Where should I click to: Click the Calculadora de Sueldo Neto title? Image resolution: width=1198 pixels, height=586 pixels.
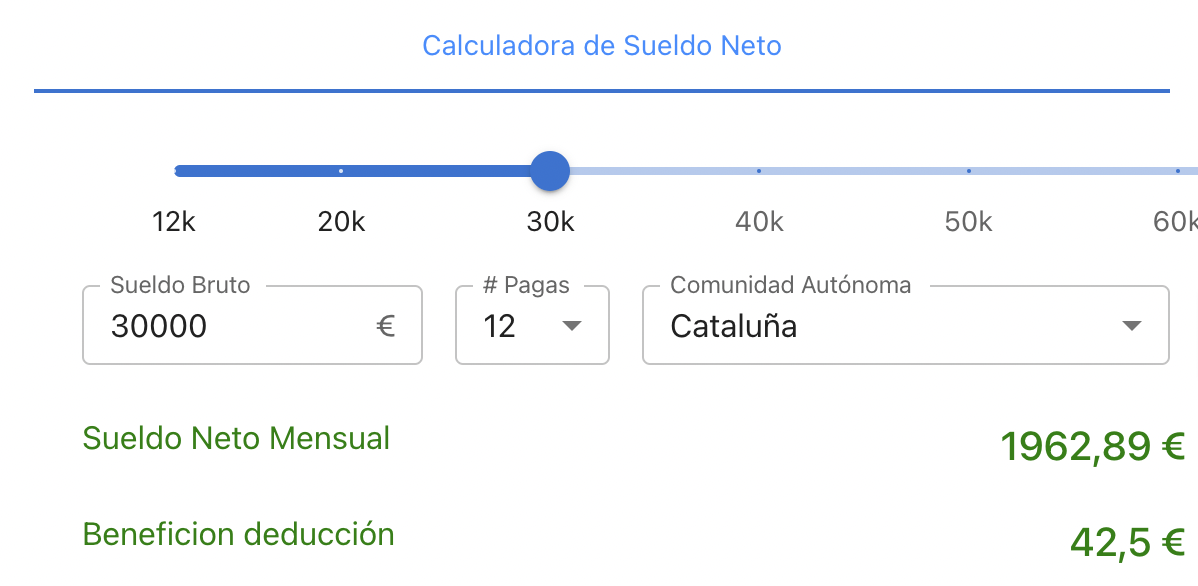point(602,45)
